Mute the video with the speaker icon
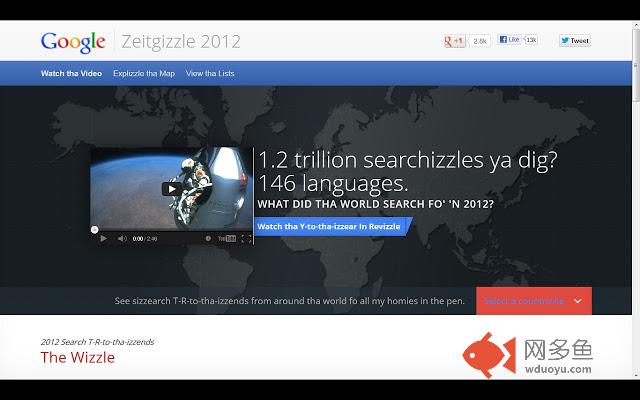640x400 pixels. coord(122,238)
